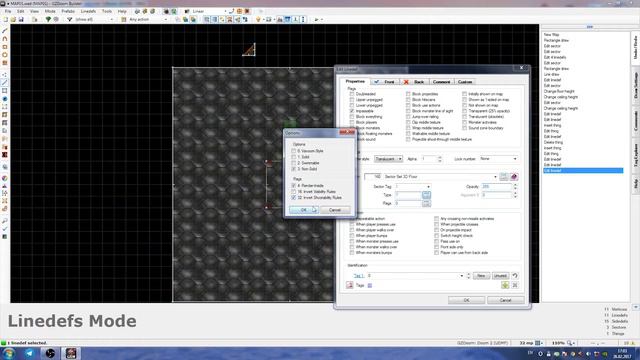Click the things filter funnel icon
Screen dimensions: 640x360
69,19
